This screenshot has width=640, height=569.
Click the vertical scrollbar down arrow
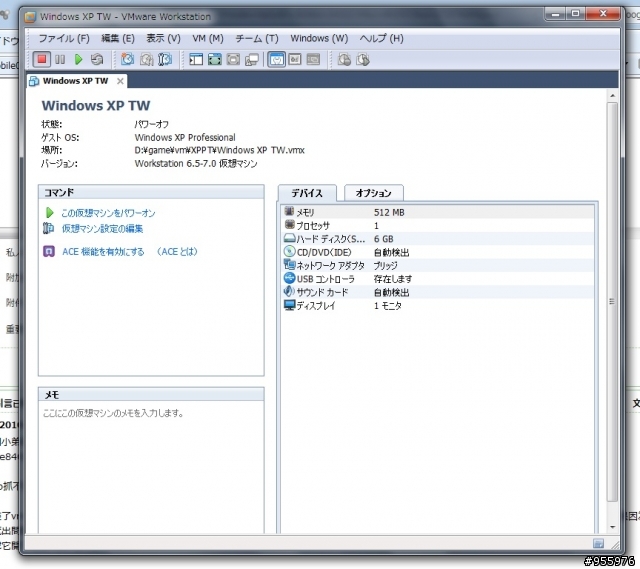point(612,527)
